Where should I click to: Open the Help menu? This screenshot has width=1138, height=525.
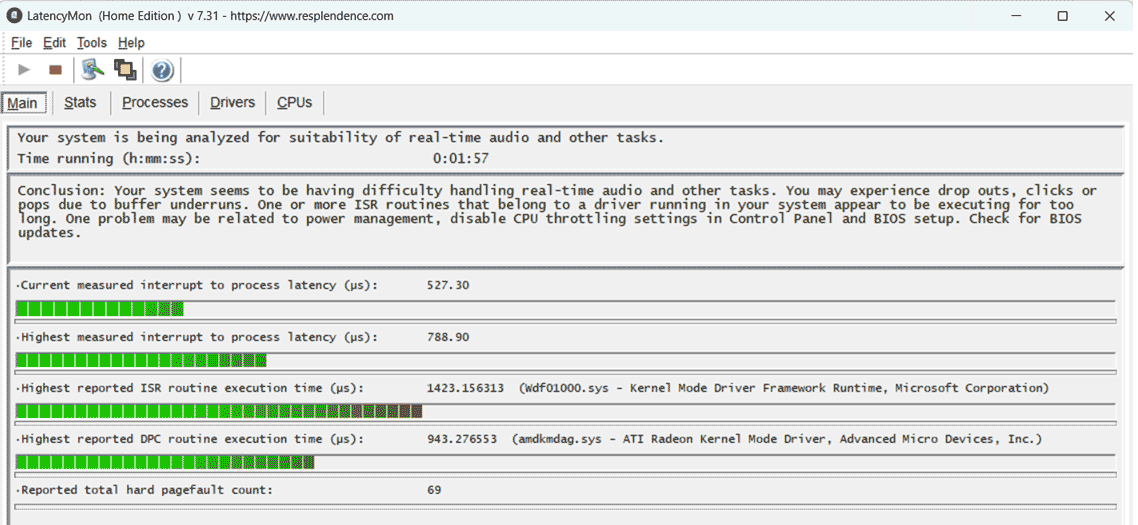(x=131, y=43)
